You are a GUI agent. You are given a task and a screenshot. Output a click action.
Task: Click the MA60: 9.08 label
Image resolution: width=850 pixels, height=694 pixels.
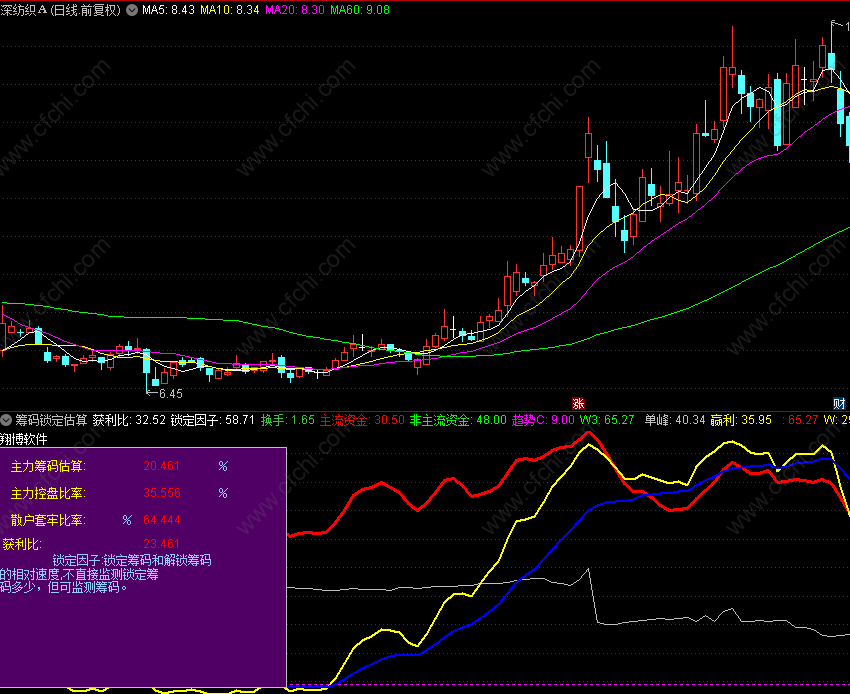pos(360,10)
